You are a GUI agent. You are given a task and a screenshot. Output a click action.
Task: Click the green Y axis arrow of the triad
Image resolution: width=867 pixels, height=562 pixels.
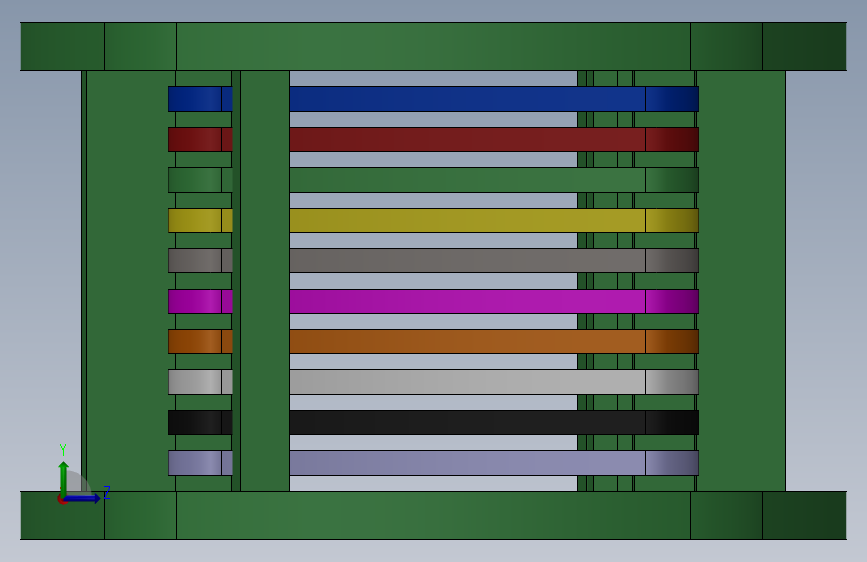click(x=64, y=478)
